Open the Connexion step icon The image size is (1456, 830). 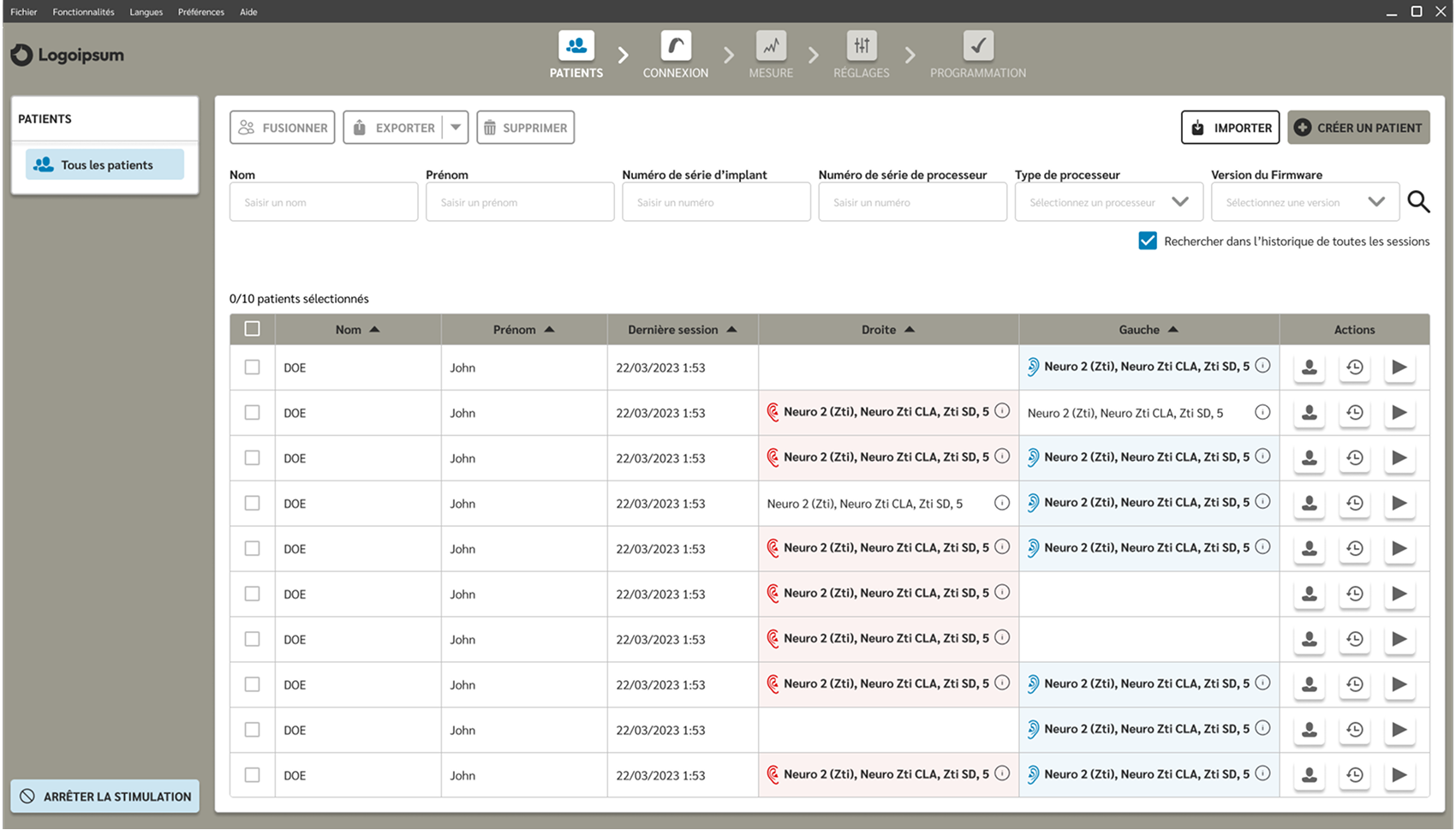pos(676,45)
